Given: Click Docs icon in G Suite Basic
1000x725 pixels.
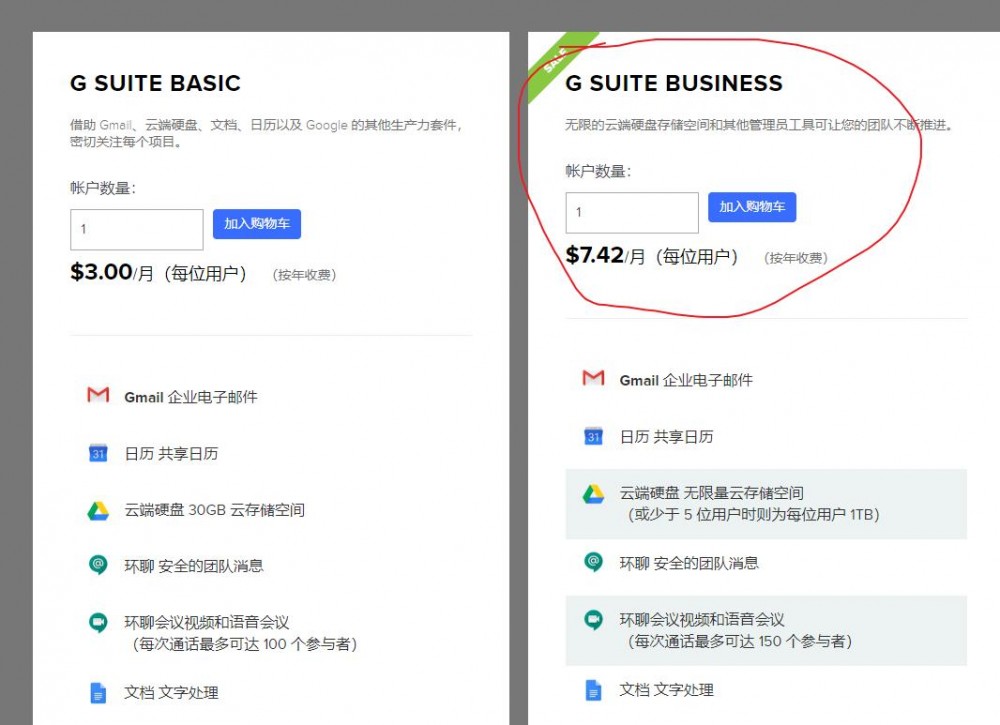Looking at the screenshot, I should [98, 692].
